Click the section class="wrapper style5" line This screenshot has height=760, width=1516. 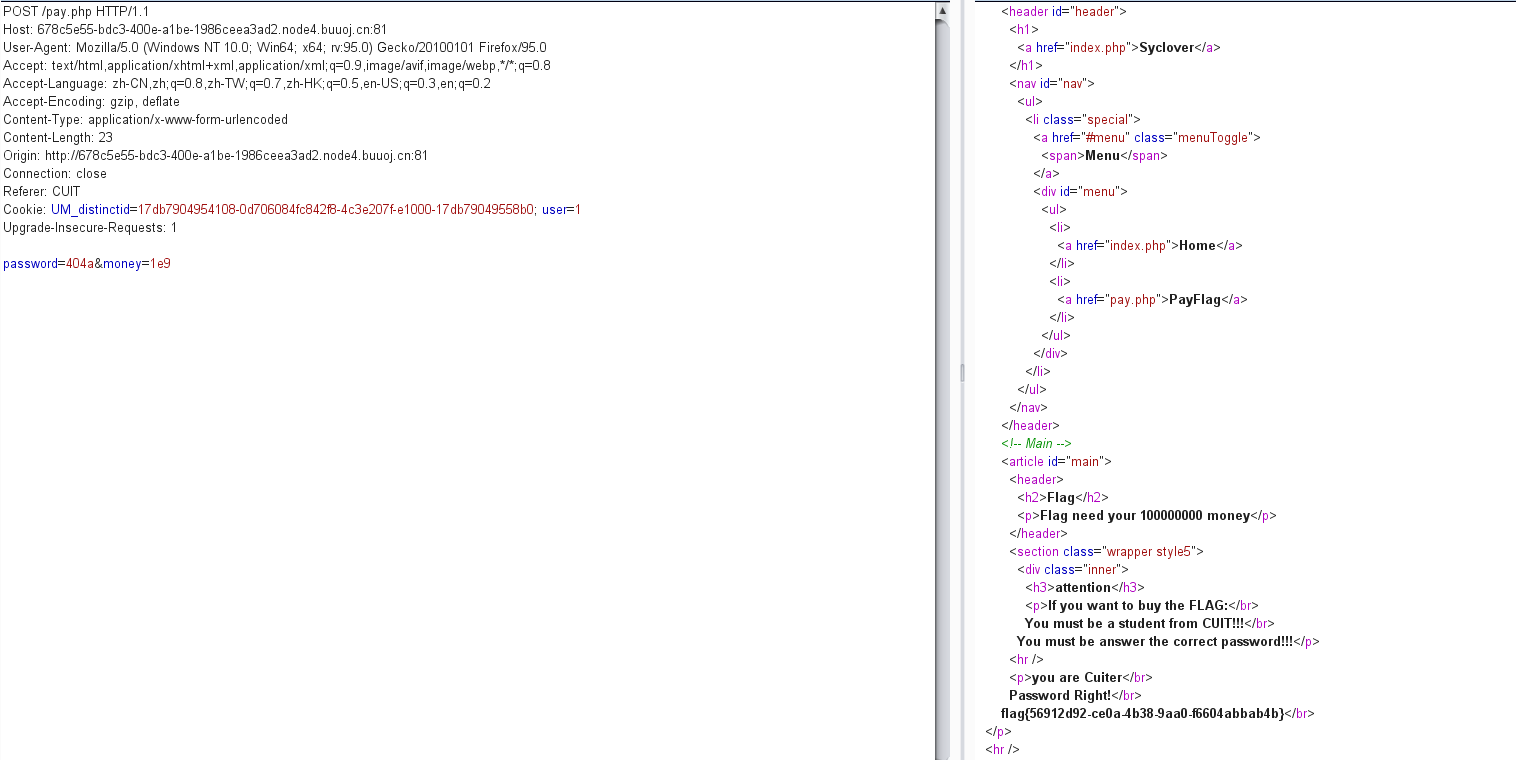click(1106, 552)
